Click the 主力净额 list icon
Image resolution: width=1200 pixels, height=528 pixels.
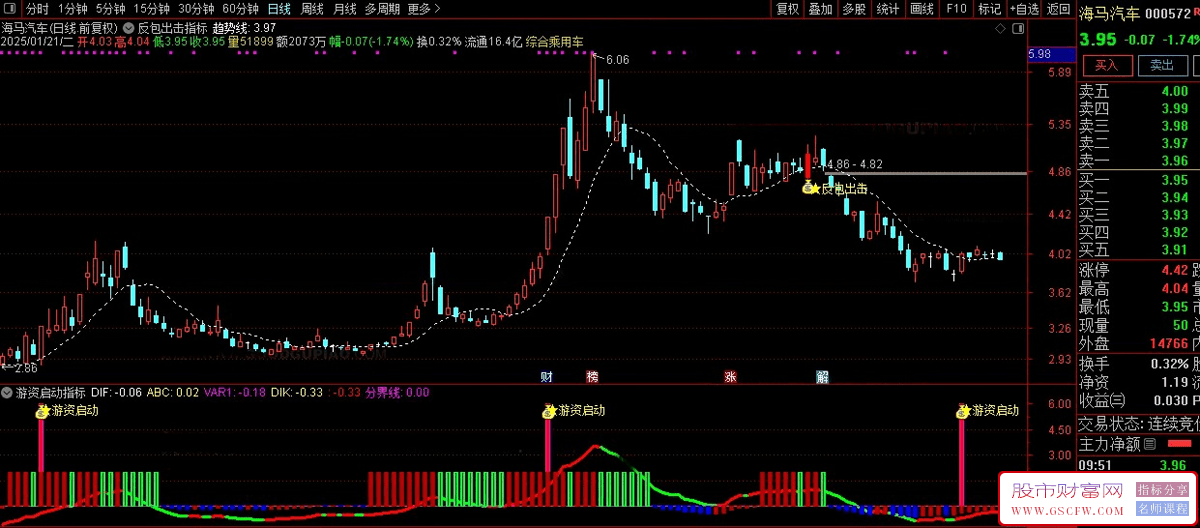pyautogui.click(x=1150, y=443)
